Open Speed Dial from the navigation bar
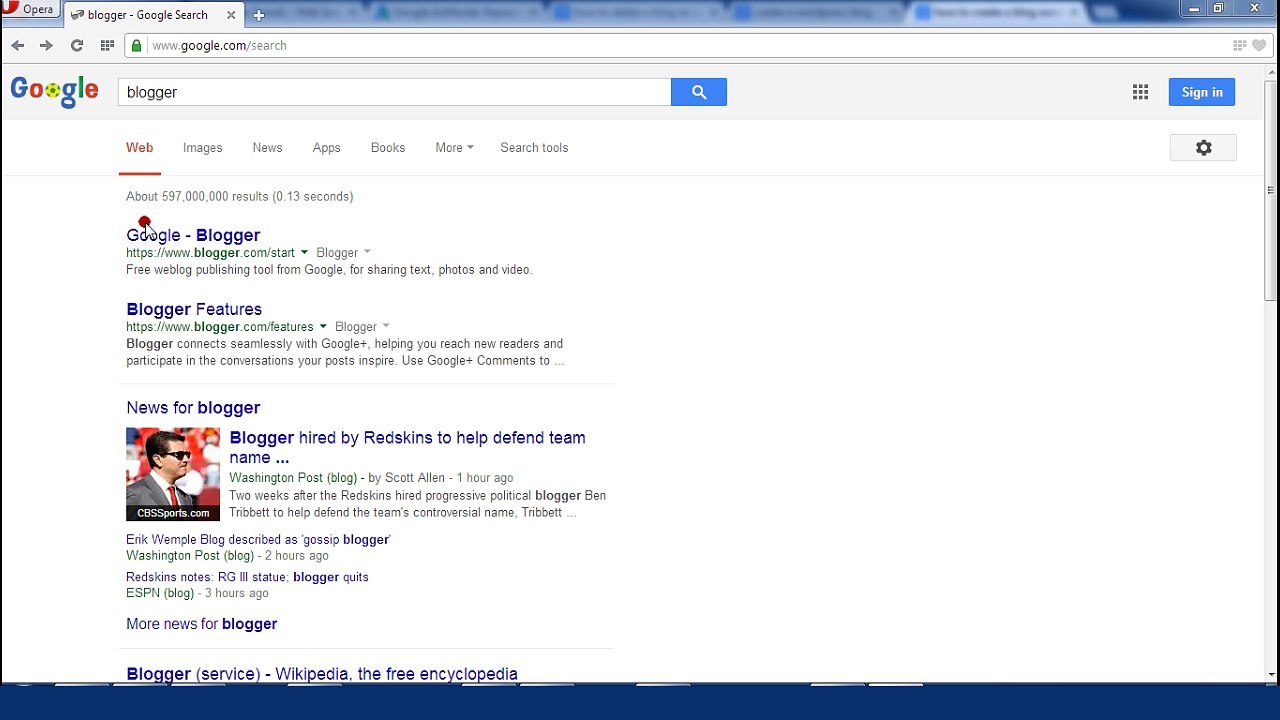This screenshot has height=720, width=1280. [107, 45]
